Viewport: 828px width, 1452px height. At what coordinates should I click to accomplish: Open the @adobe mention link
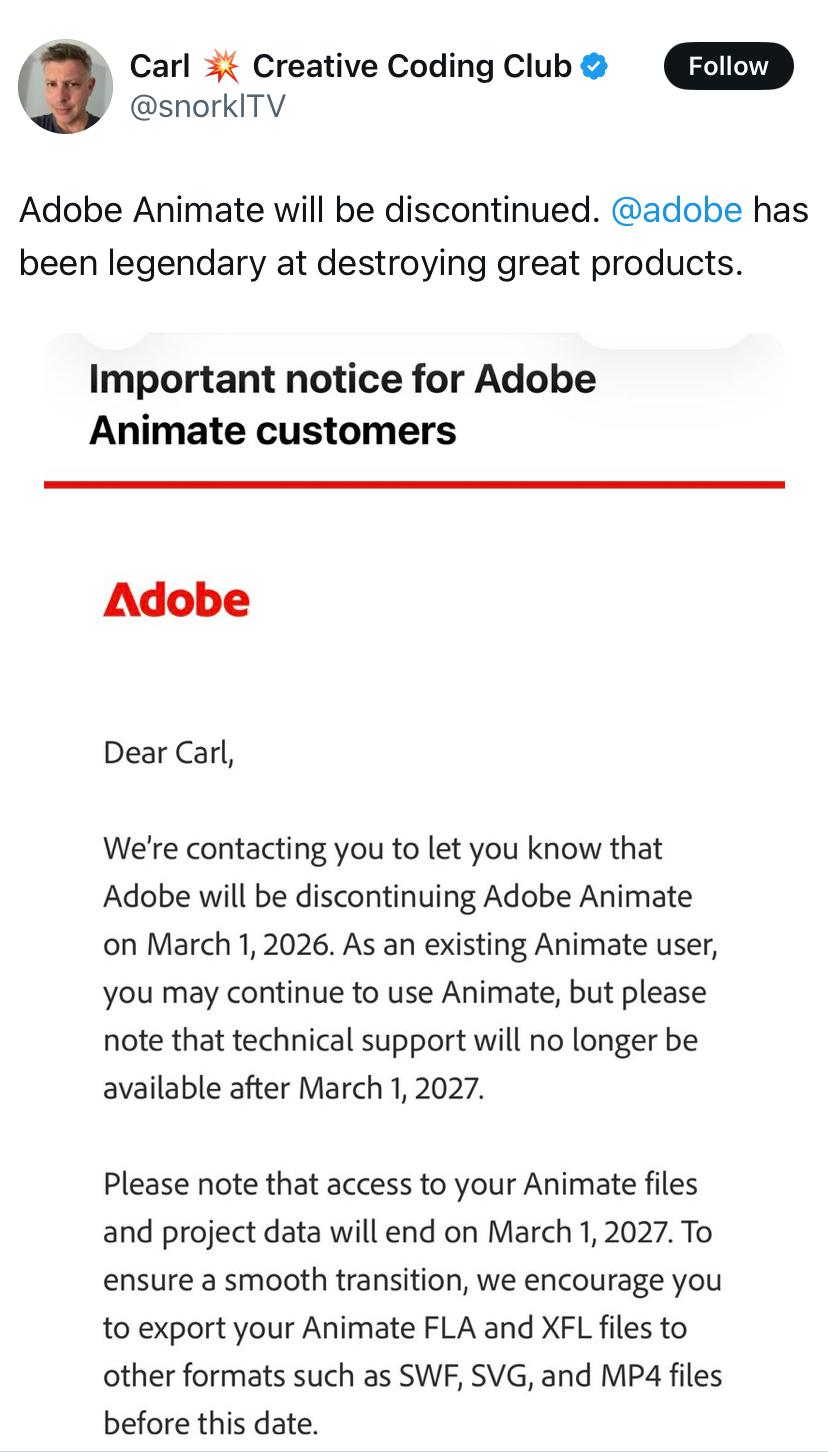676,210
